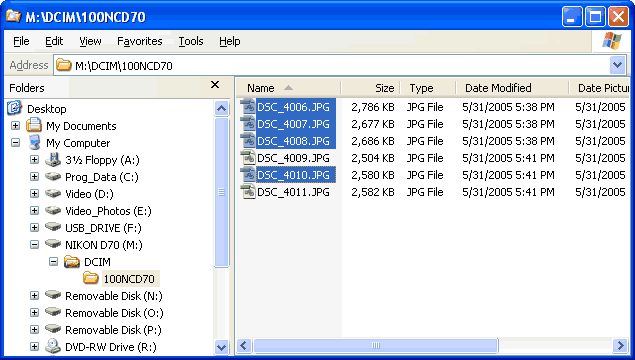Click the Desktop icon in folder tree

[x=15, y=108]
